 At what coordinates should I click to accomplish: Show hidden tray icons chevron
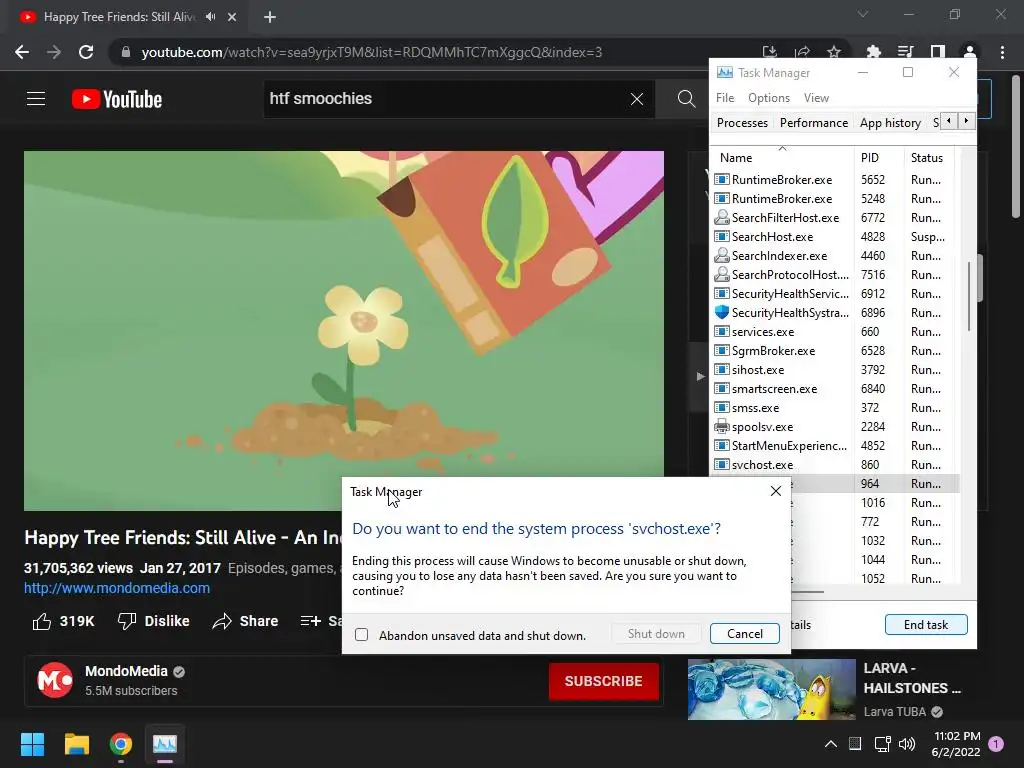pos(831,744)
